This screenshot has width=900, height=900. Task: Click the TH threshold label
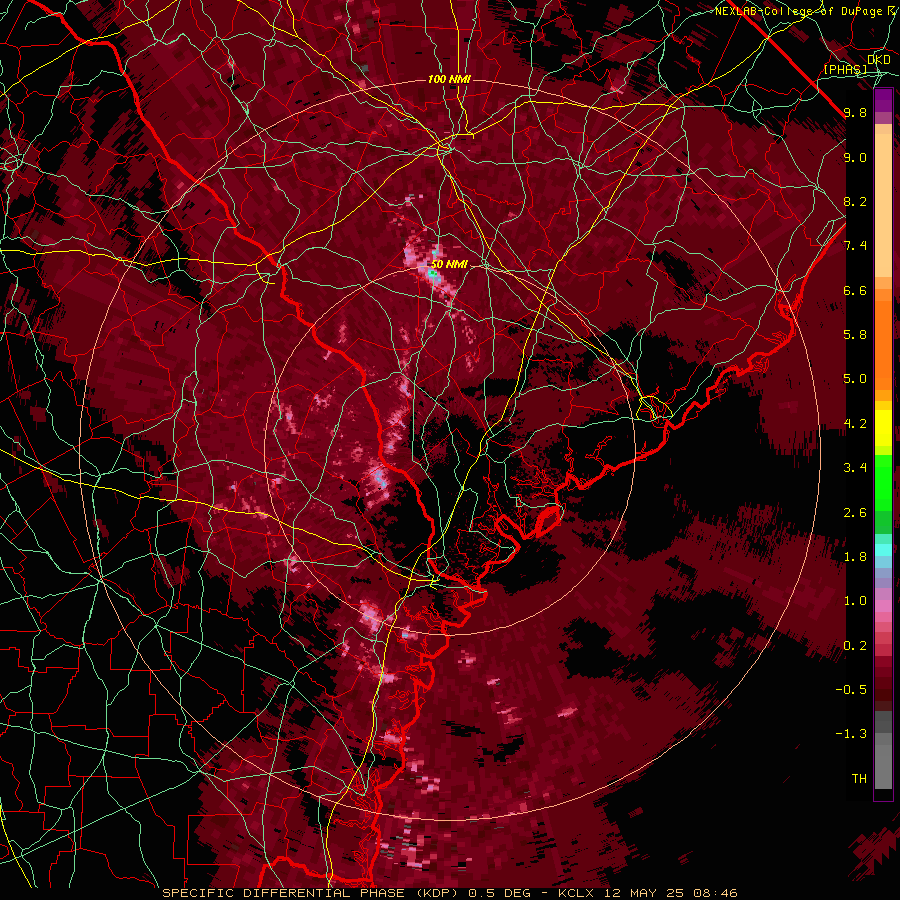pyautogui.click(x=859, y=779)
